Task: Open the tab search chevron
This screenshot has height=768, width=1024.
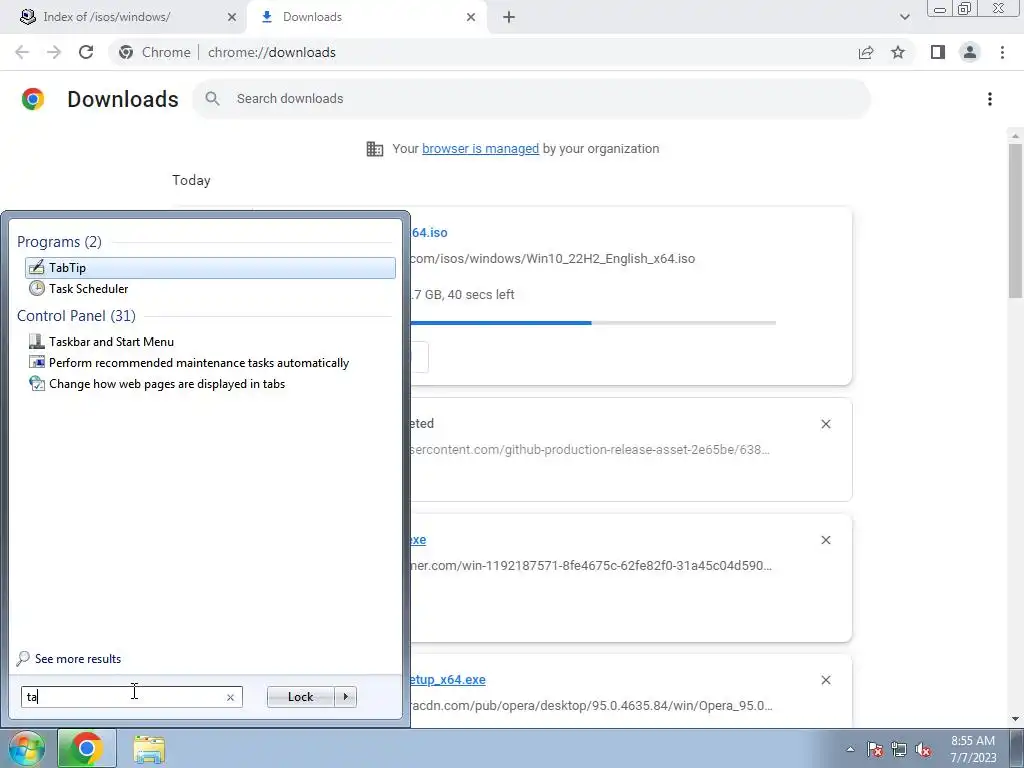Action: click(904, 17)
